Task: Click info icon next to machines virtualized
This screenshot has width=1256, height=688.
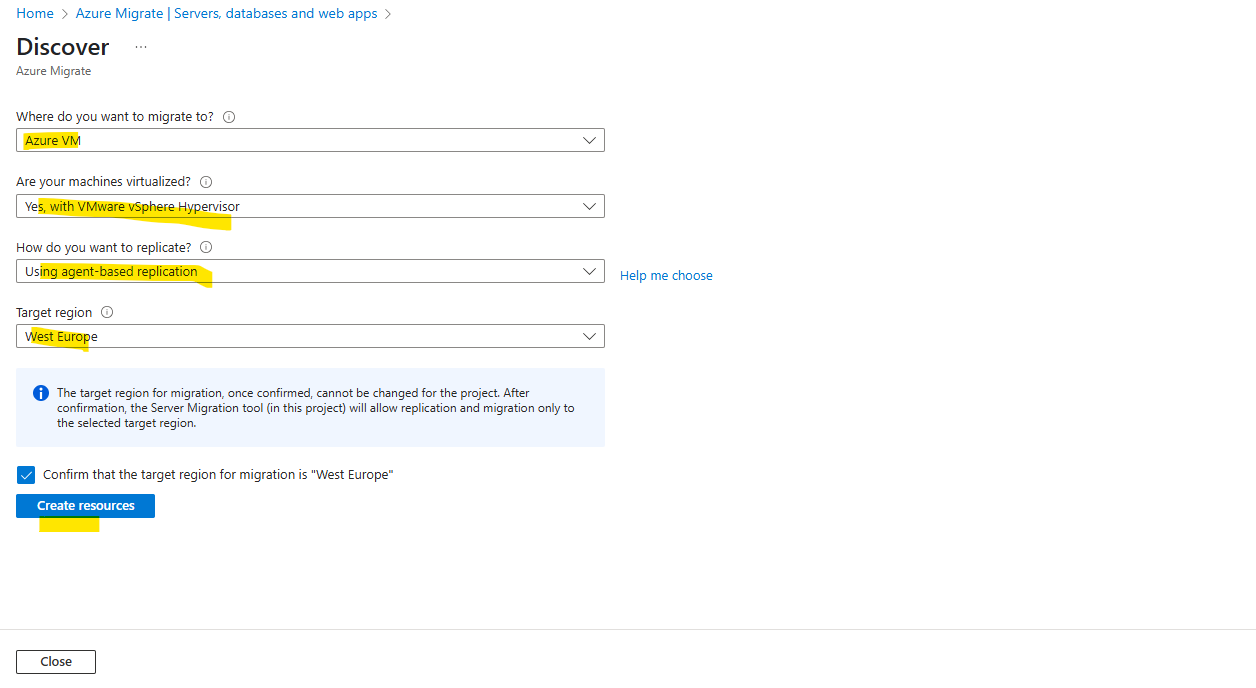Action: (206, 182)
